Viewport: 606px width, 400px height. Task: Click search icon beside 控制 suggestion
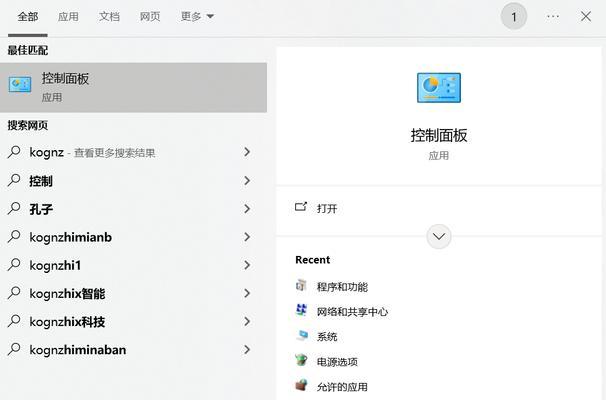click(14, 180)
